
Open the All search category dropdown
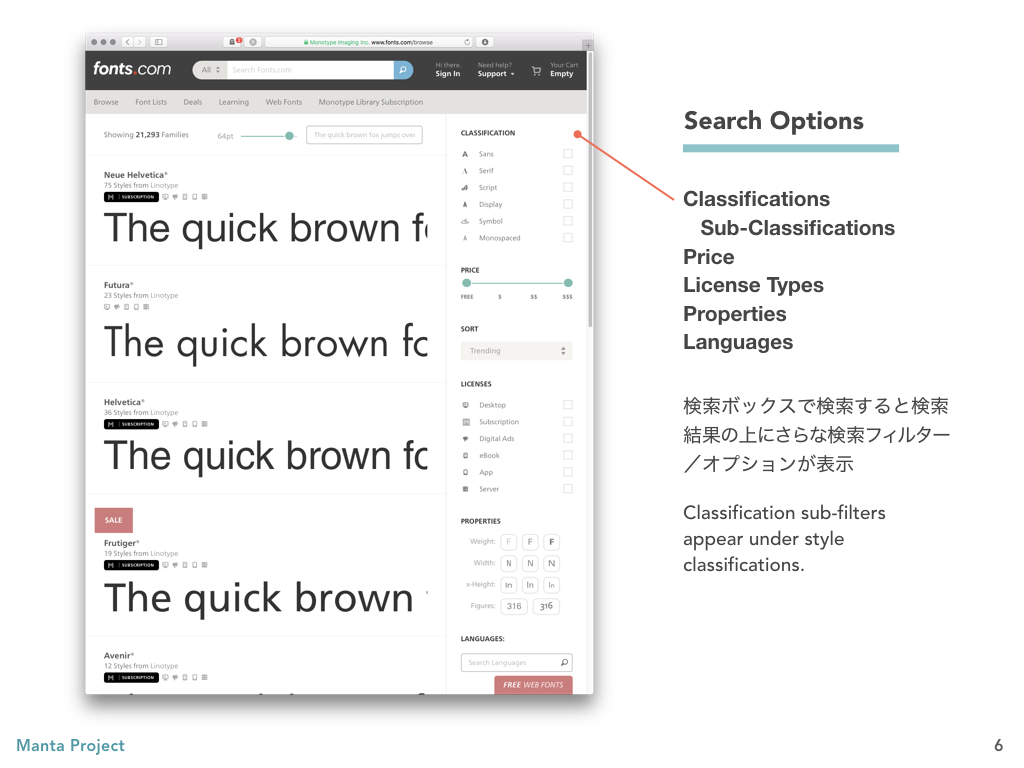(x=210, y=70)
